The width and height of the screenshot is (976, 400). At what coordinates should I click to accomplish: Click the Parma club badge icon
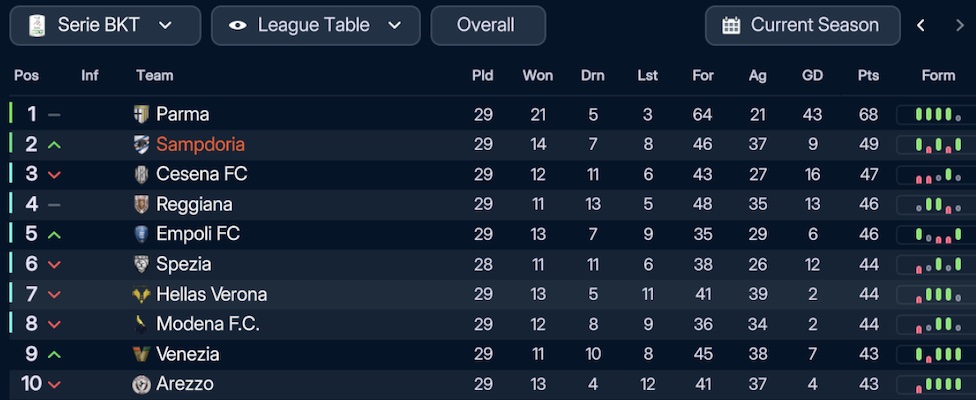(x=141, y=115)
